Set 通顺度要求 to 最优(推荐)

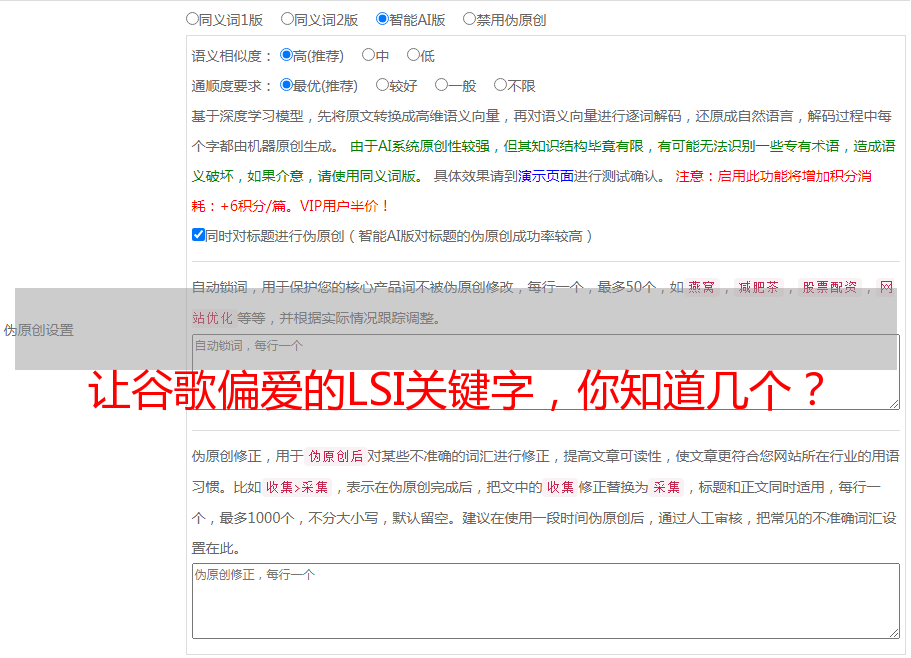point(286,85)
